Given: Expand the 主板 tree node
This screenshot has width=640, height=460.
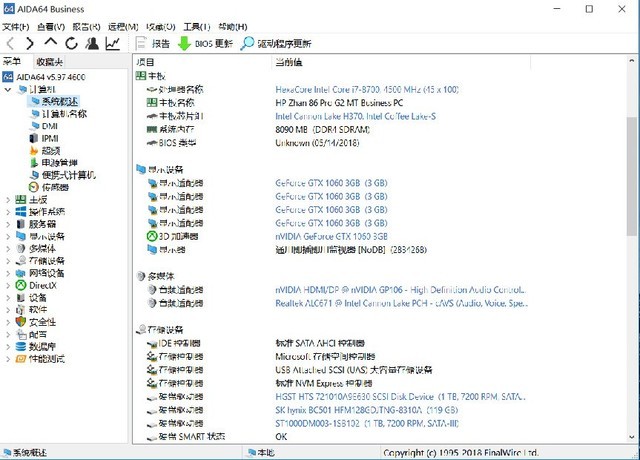Looking at the screenshot, I should pyautogui.click(x=8, y=200).
